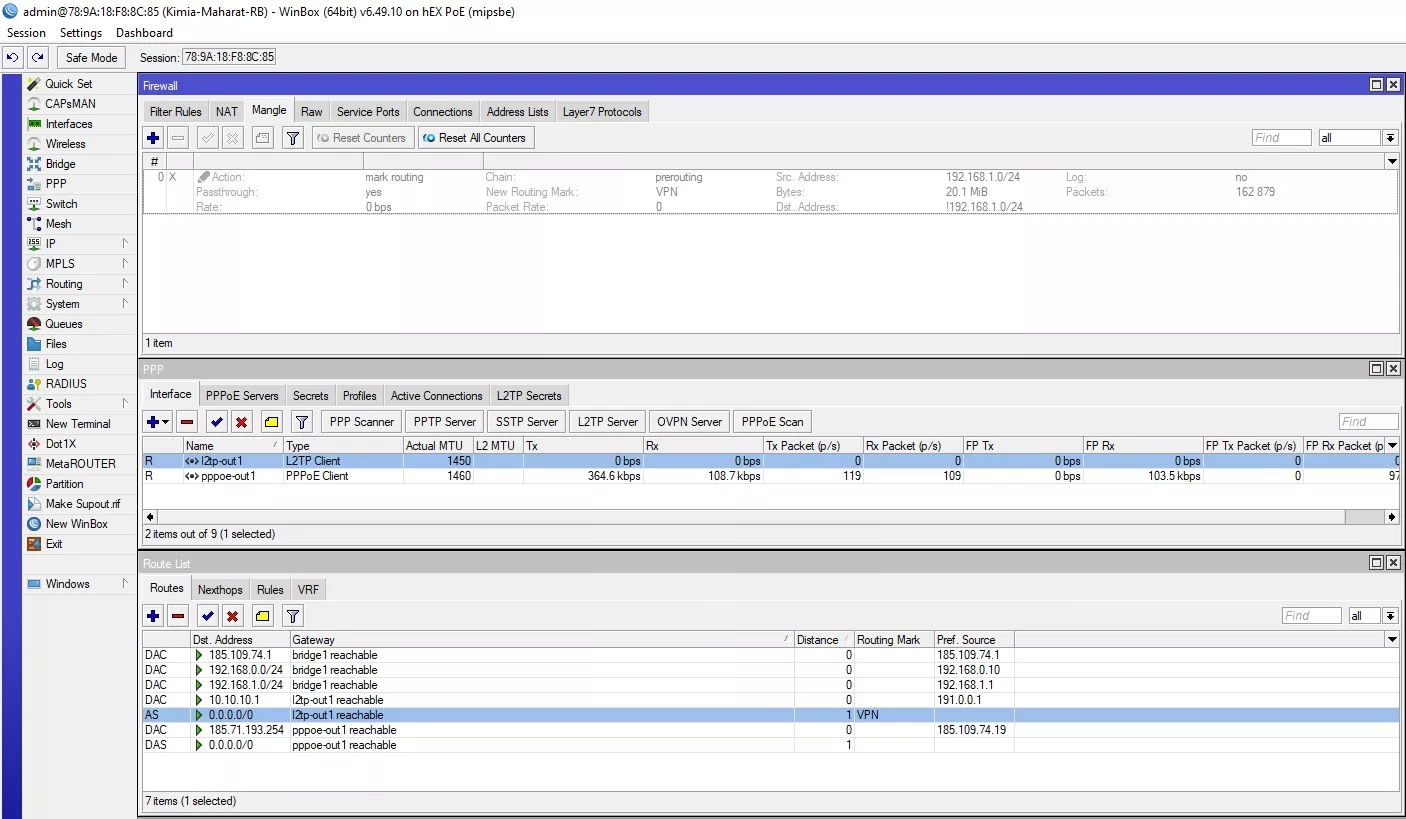Click Reset Counters in Firewall

click(362, 138)
